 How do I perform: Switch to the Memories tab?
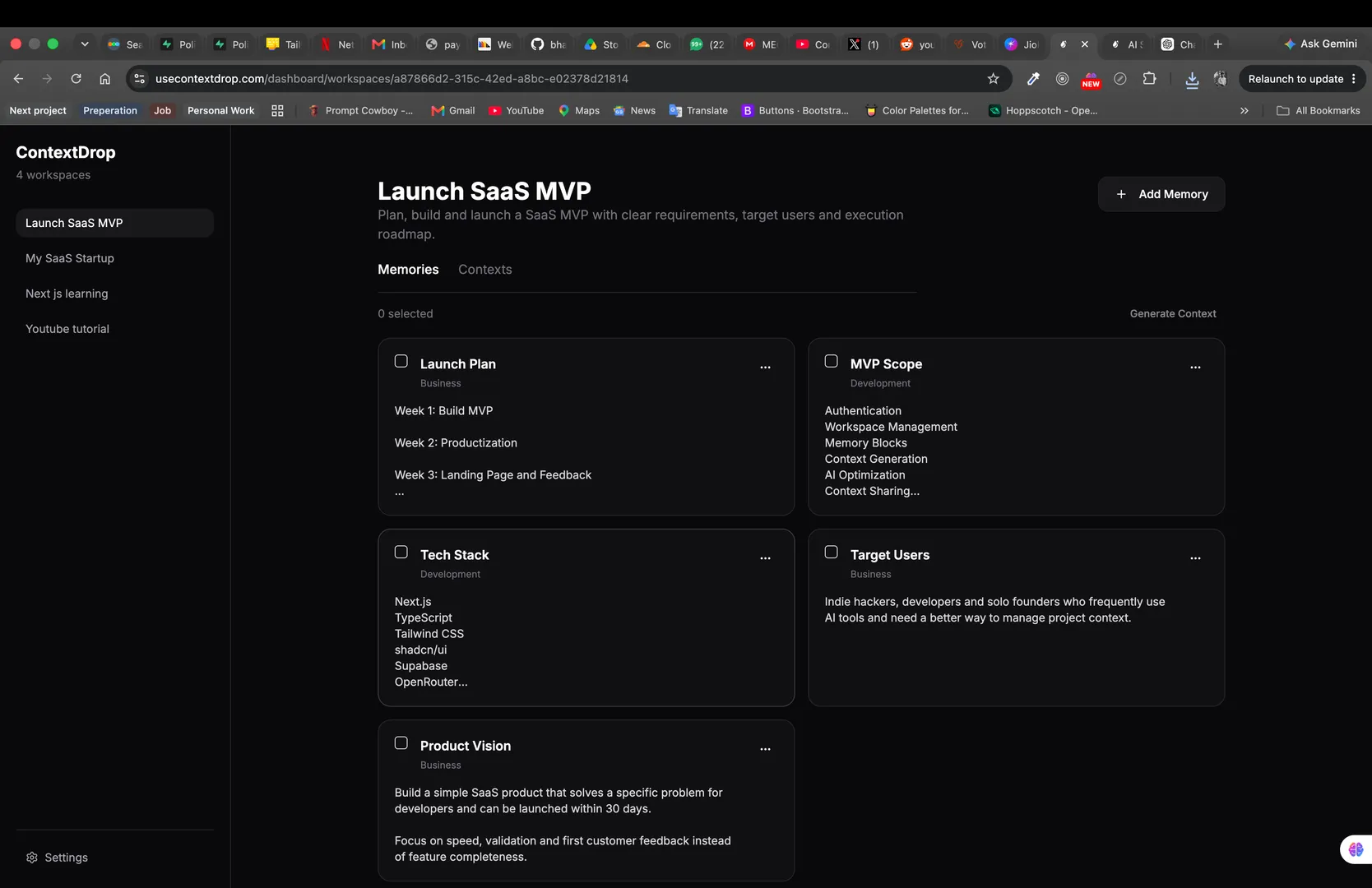(x=408, y=270)
